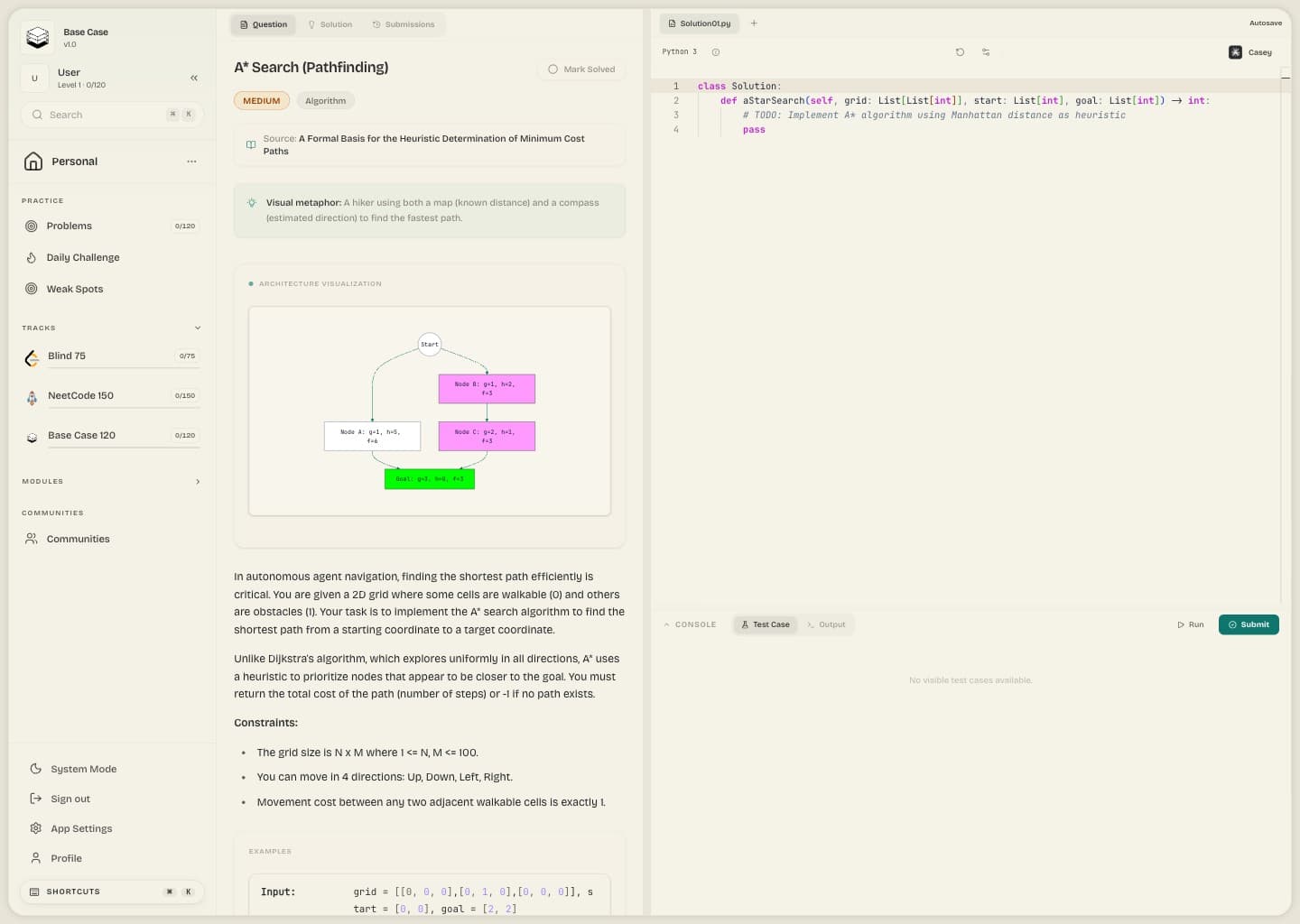This screenshot has height=924, width=1300.
Task: Click the Blind 75 progress indicator
Action: point(187,356)
